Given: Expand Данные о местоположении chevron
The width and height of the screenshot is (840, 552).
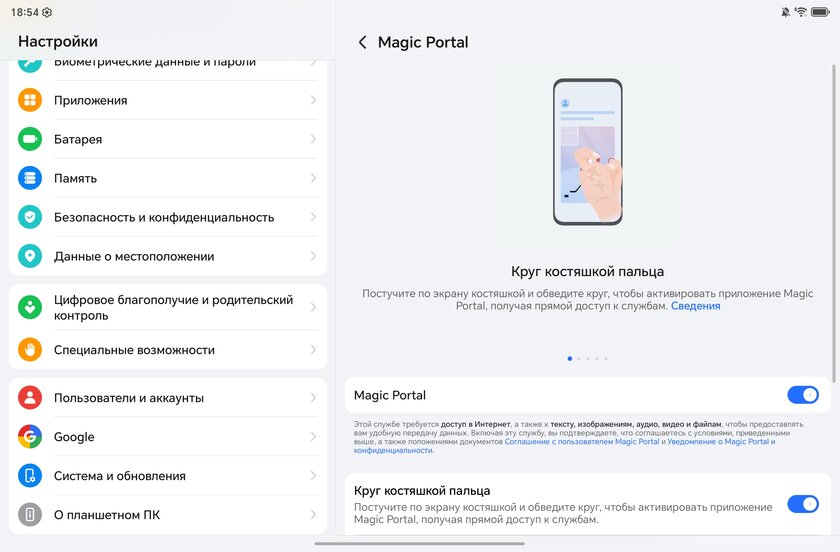Looking at the screenshot, I should 313,256.
